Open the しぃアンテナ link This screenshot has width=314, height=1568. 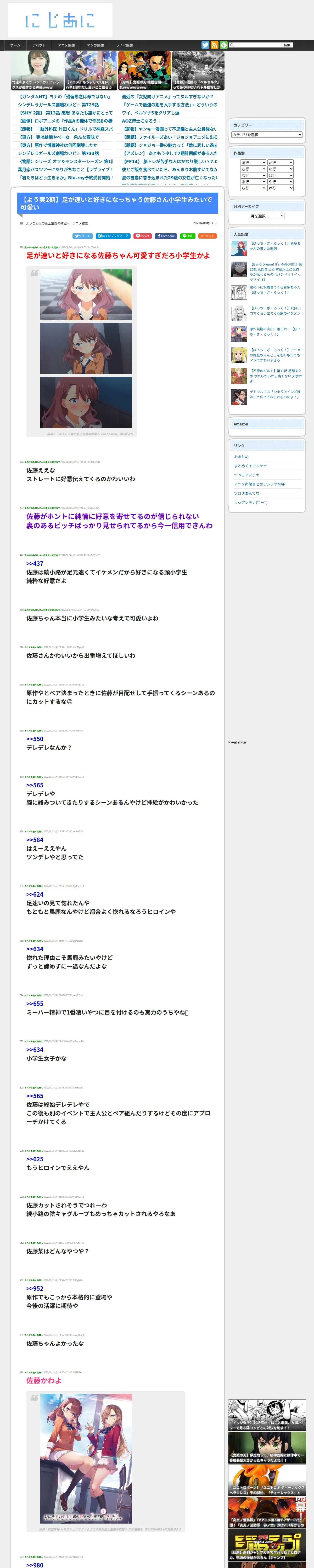[251, 502]
